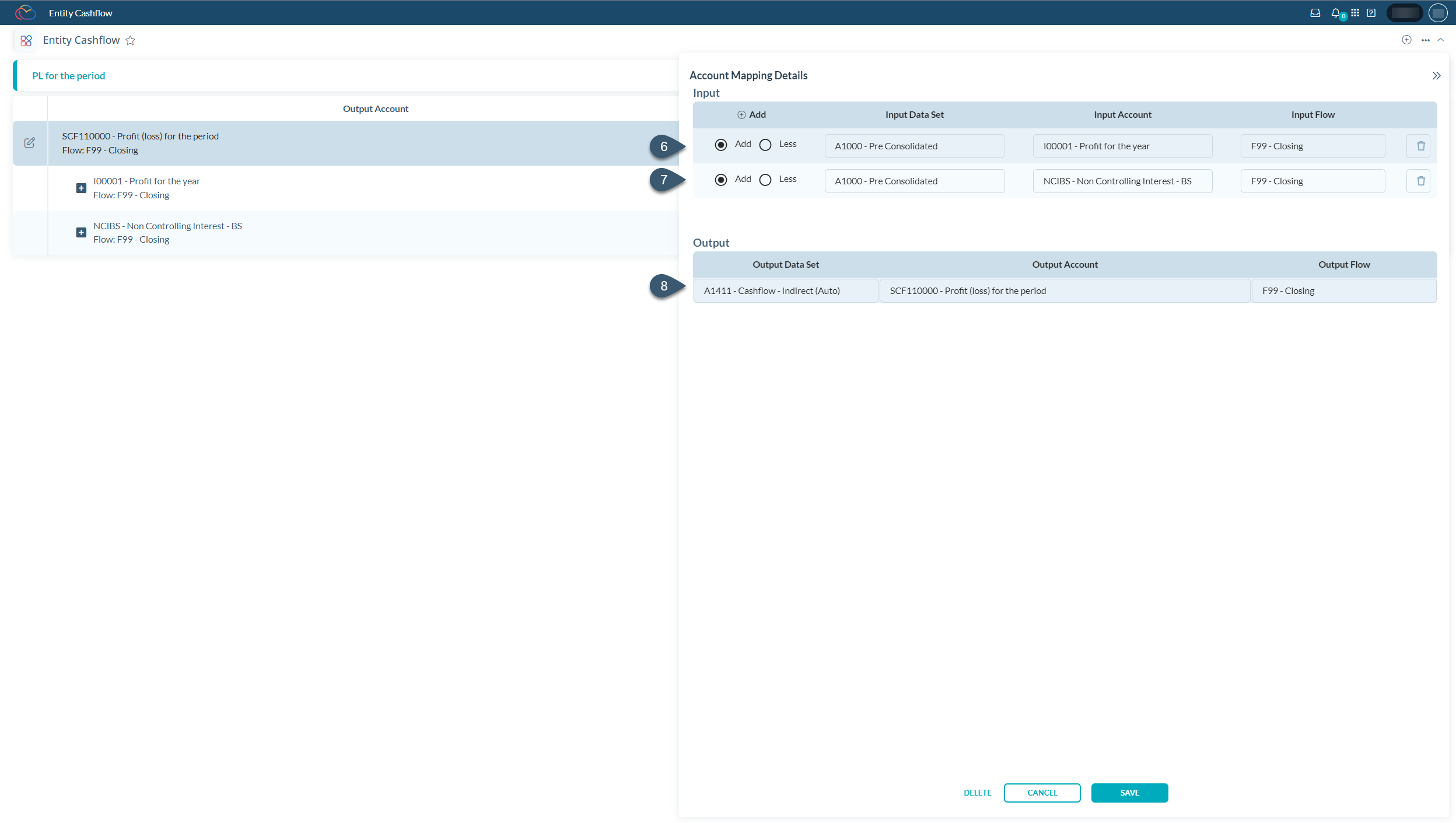
Task: Click the DELETE link in the mapping panel
Action: [x=978, y=792]
